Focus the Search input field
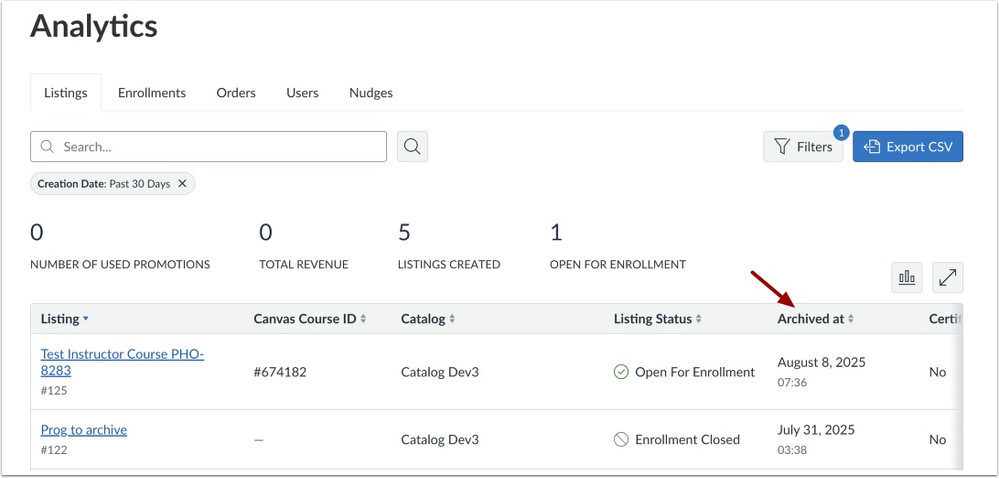The image size is (999, 478). (208, 147)
